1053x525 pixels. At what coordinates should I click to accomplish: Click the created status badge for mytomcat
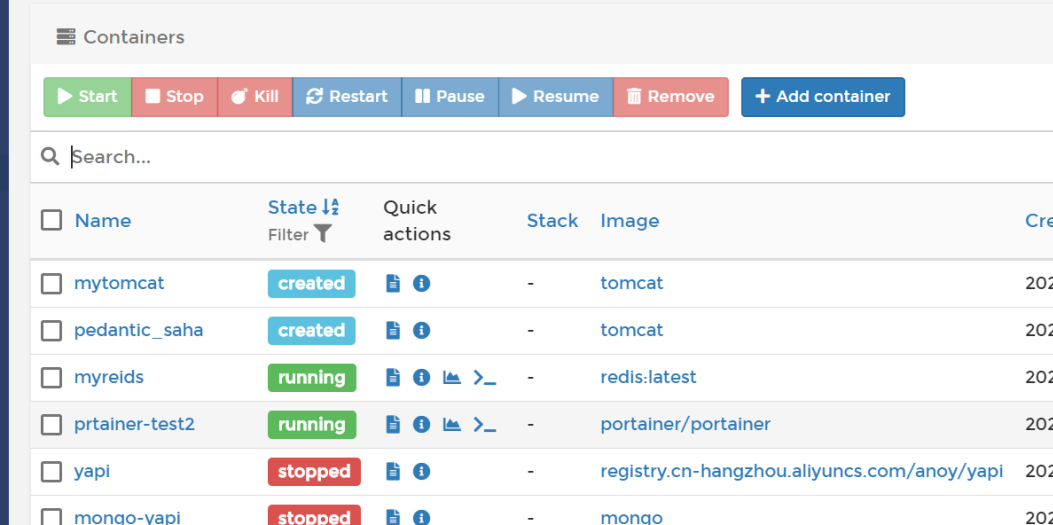click(312, 283)
